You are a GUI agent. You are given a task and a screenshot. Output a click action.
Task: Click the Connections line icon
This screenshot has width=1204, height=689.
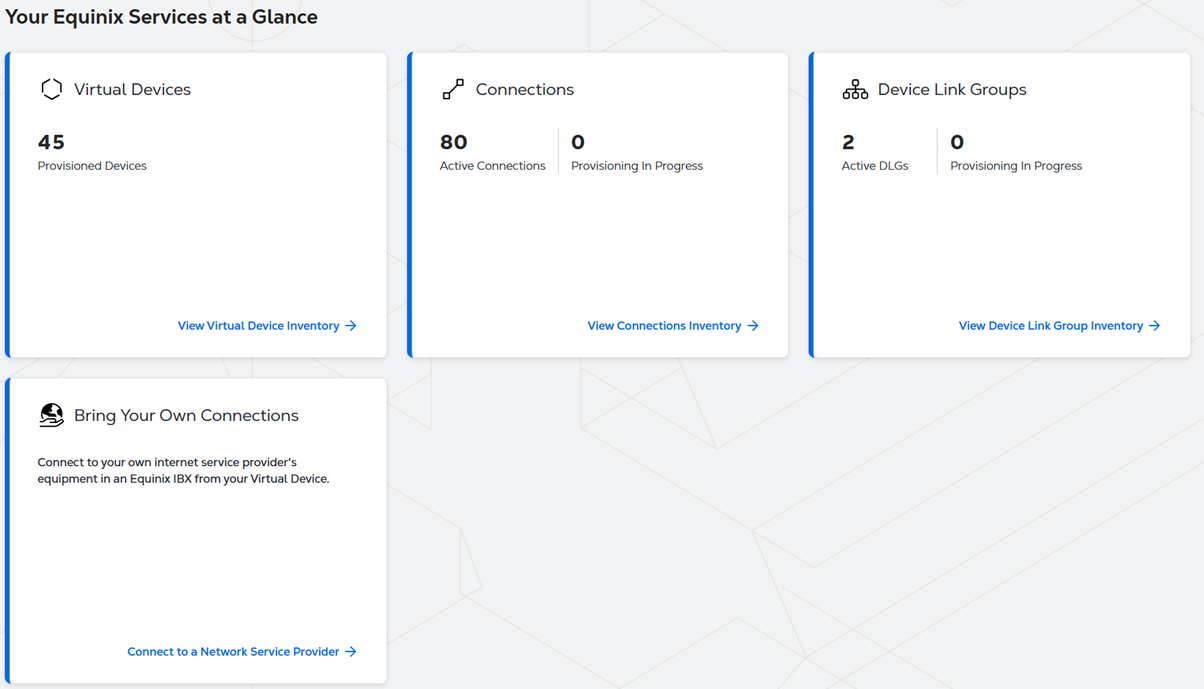pos(453,89)
